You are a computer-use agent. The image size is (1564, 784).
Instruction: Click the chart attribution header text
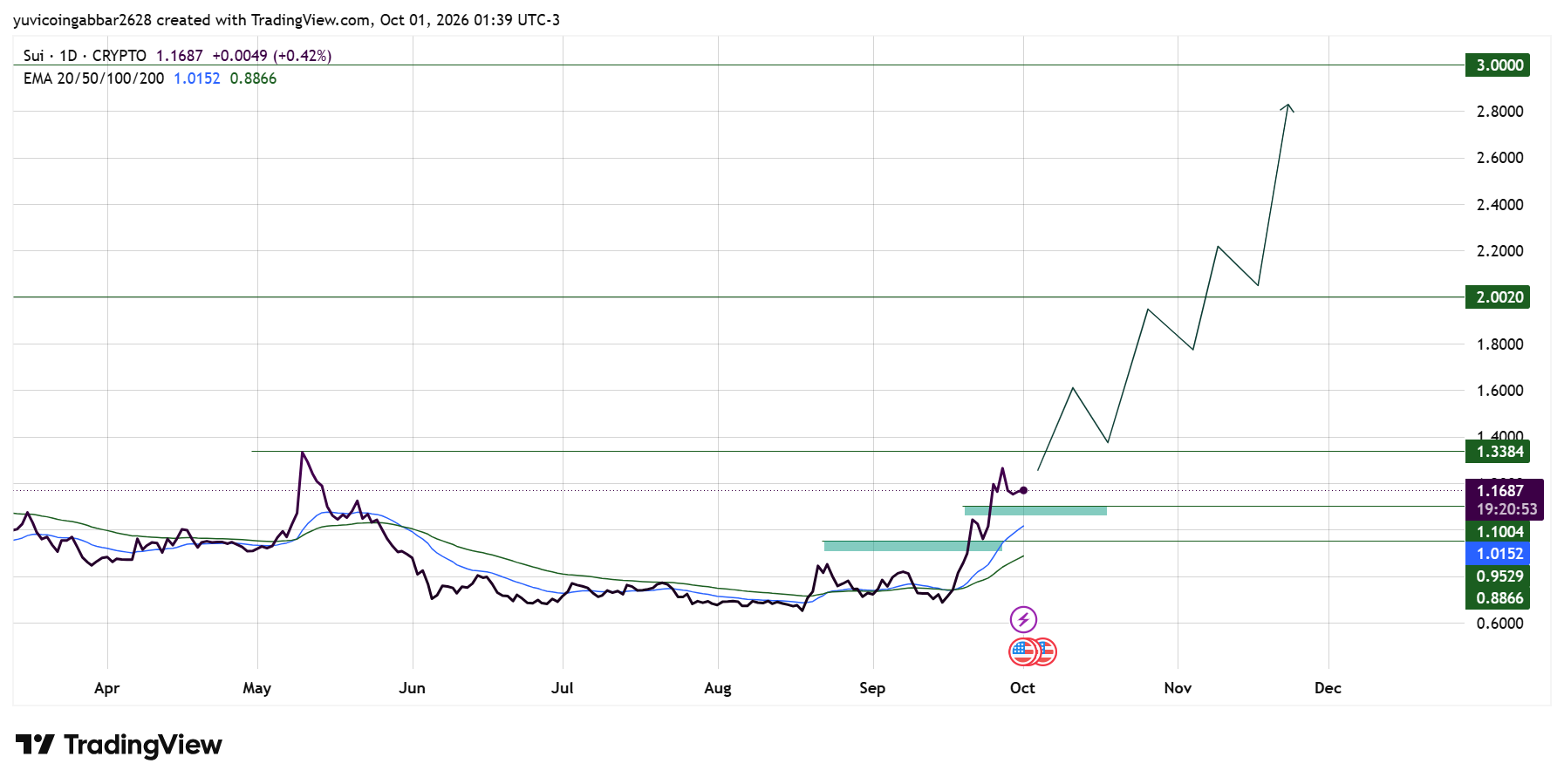[287, 20]
